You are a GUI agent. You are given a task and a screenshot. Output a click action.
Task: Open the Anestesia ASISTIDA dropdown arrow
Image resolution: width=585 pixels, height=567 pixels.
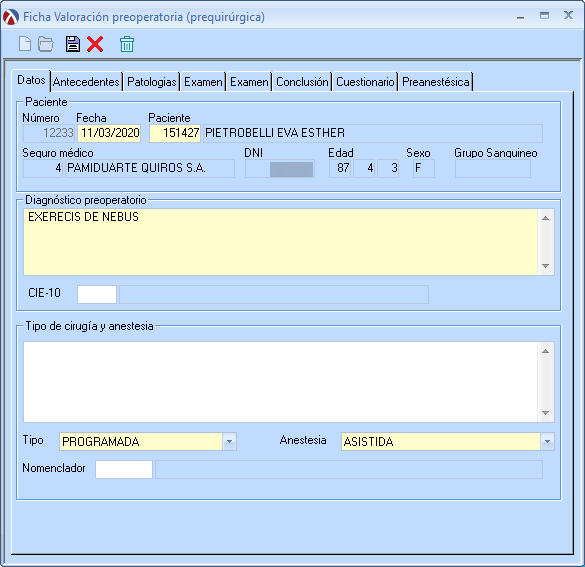(547, 442)
